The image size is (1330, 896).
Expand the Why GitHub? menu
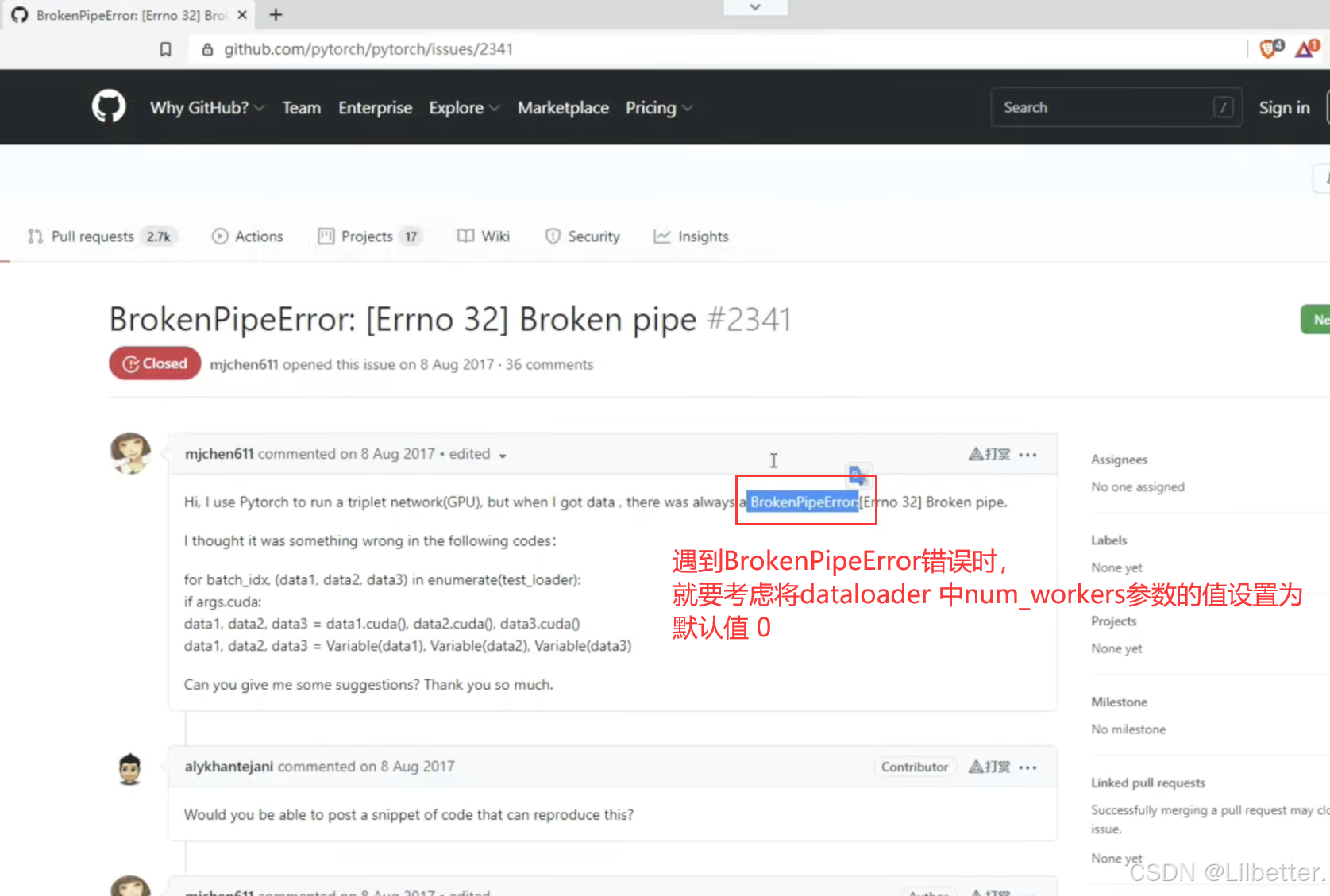coord(206,108)
